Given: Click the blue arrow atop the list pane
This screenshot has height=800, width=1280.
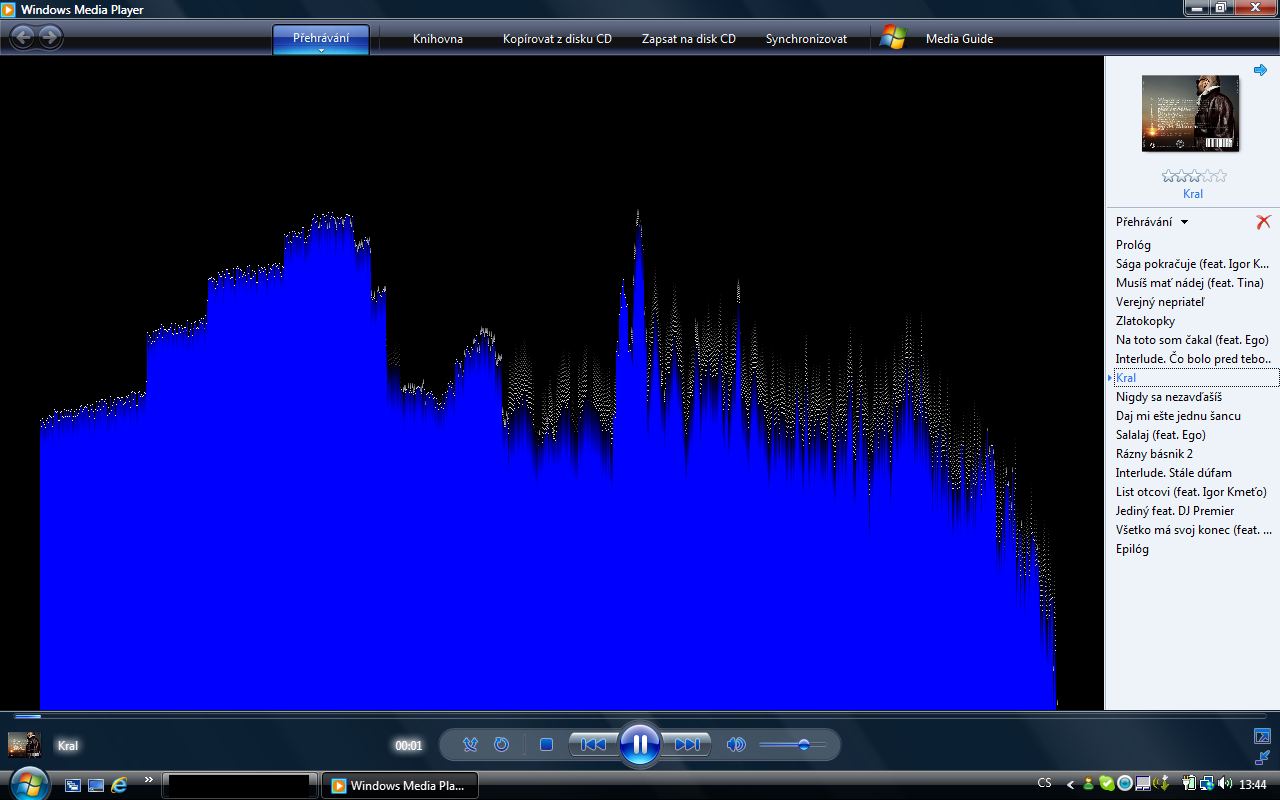Looking at the screenshot, I should [1260, 70].
